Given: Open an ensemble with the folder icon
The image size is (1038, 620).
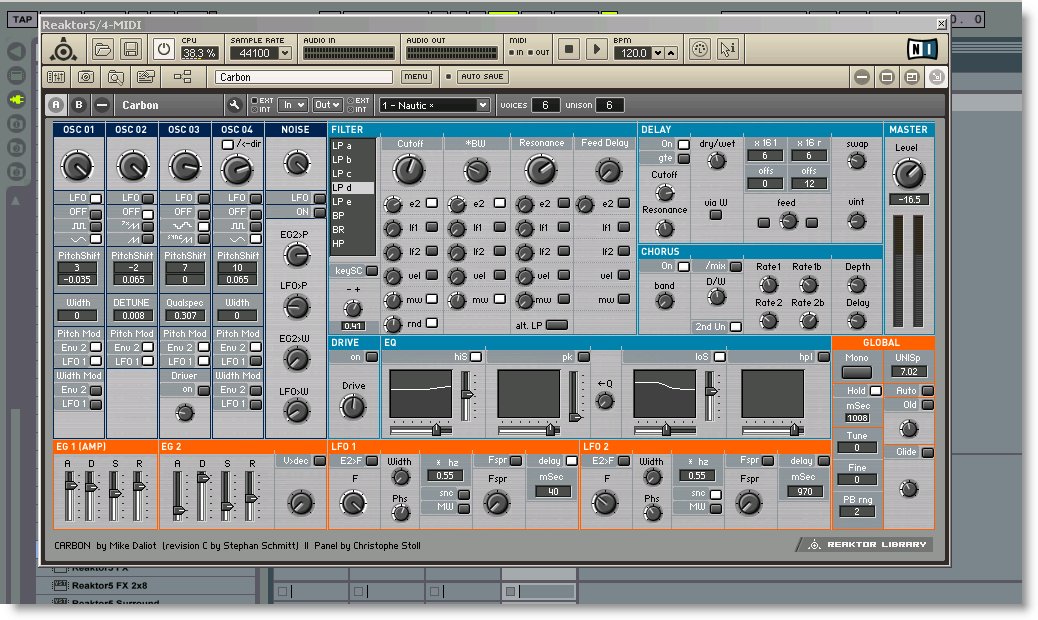Looking at the screenshot, I should (103, 49).
